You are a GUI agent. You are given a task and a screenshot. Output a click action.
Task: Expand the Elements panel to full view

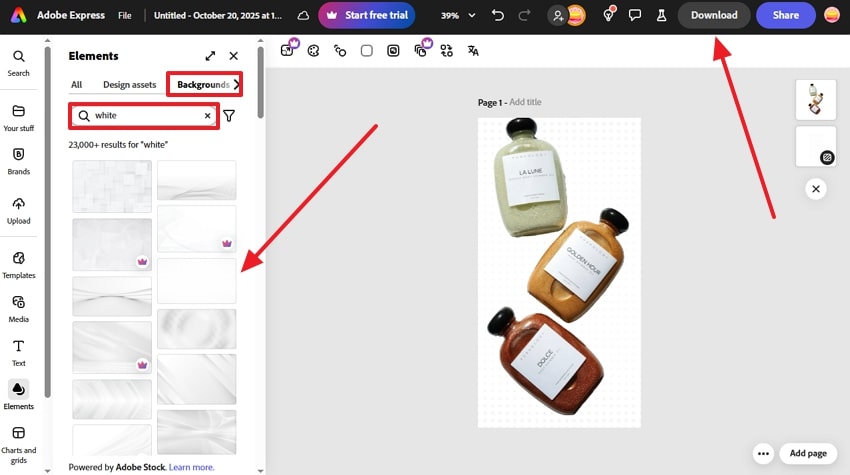click(x=210, y=56)
